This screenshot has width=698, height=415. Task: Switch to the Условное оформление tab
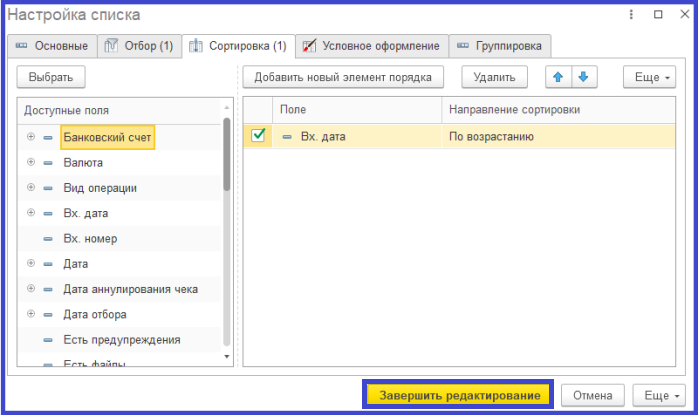point(379,46)
